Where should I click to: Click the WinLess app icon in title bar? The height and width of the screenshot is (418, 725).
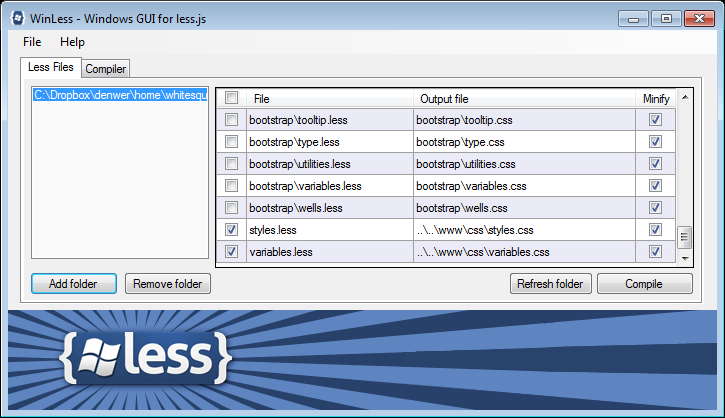tap(18, 18)
